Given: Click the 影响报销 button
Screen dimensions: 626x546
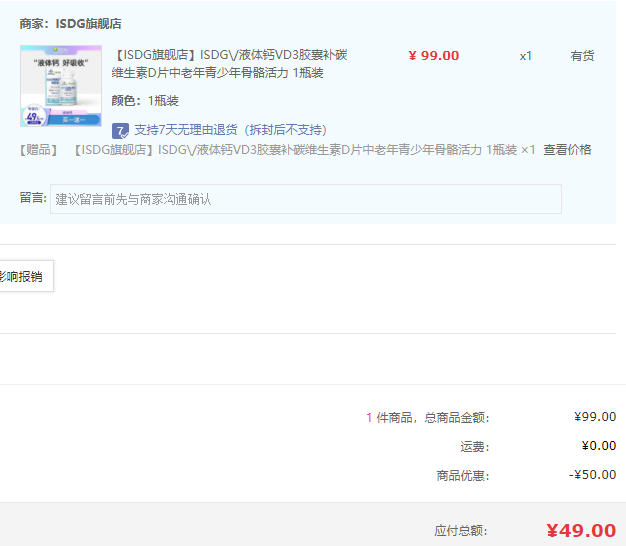Looking at the screenshot, I should point(24,276).
